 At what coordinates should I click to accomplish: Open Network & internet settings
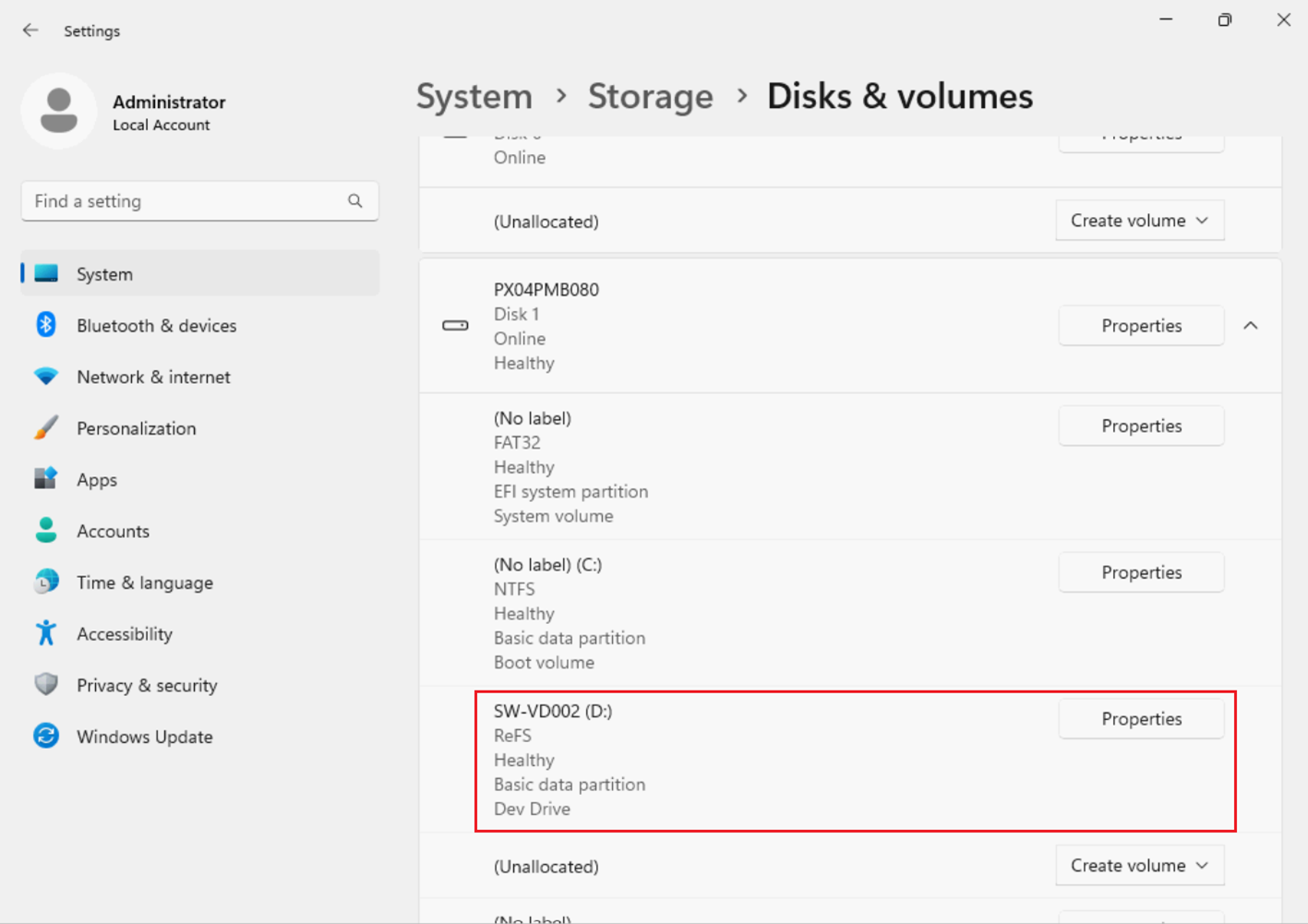point(153,378)
